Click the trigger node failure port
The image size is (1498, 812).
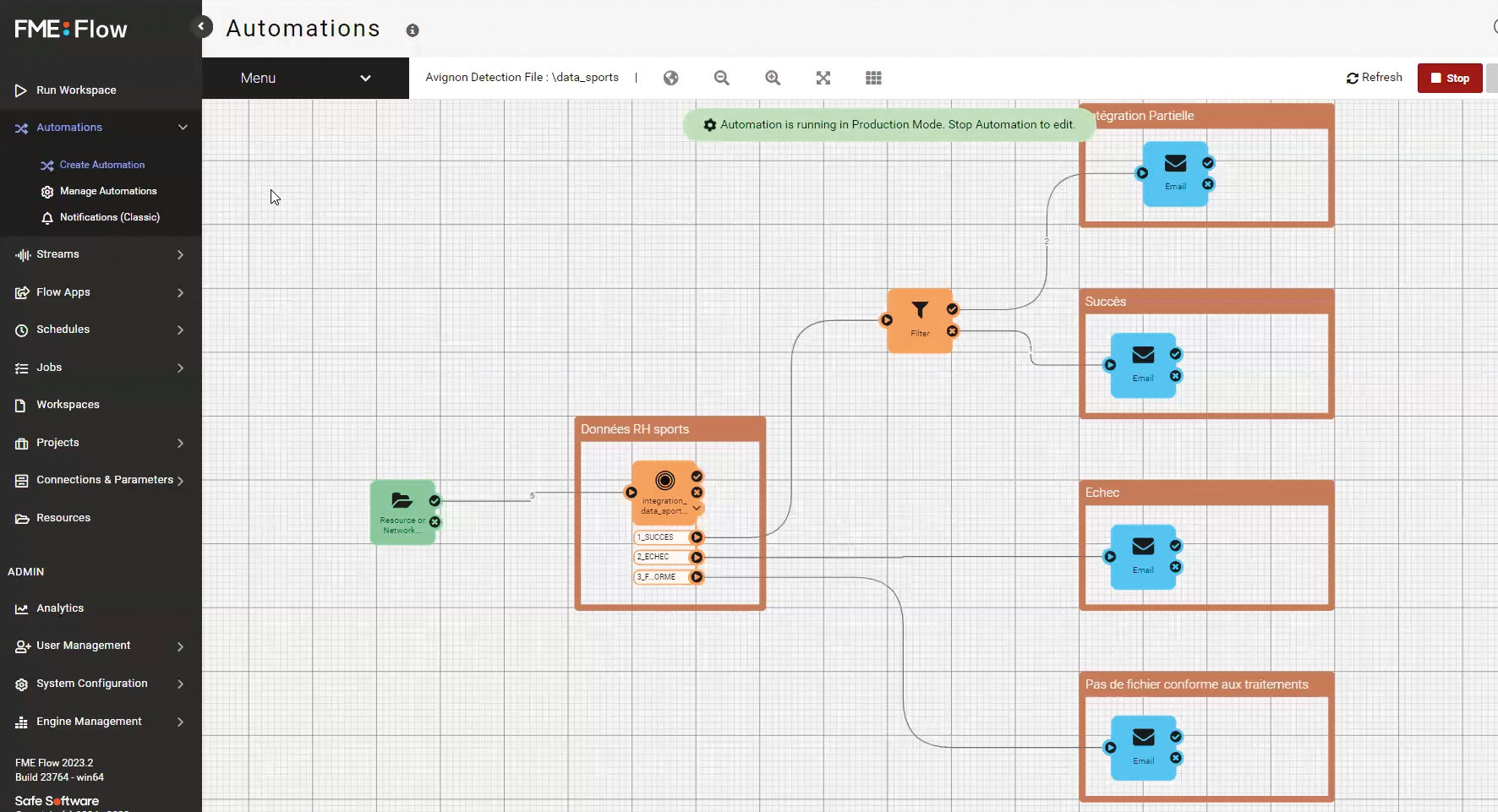pyautogui.click(x=435, y=522)
